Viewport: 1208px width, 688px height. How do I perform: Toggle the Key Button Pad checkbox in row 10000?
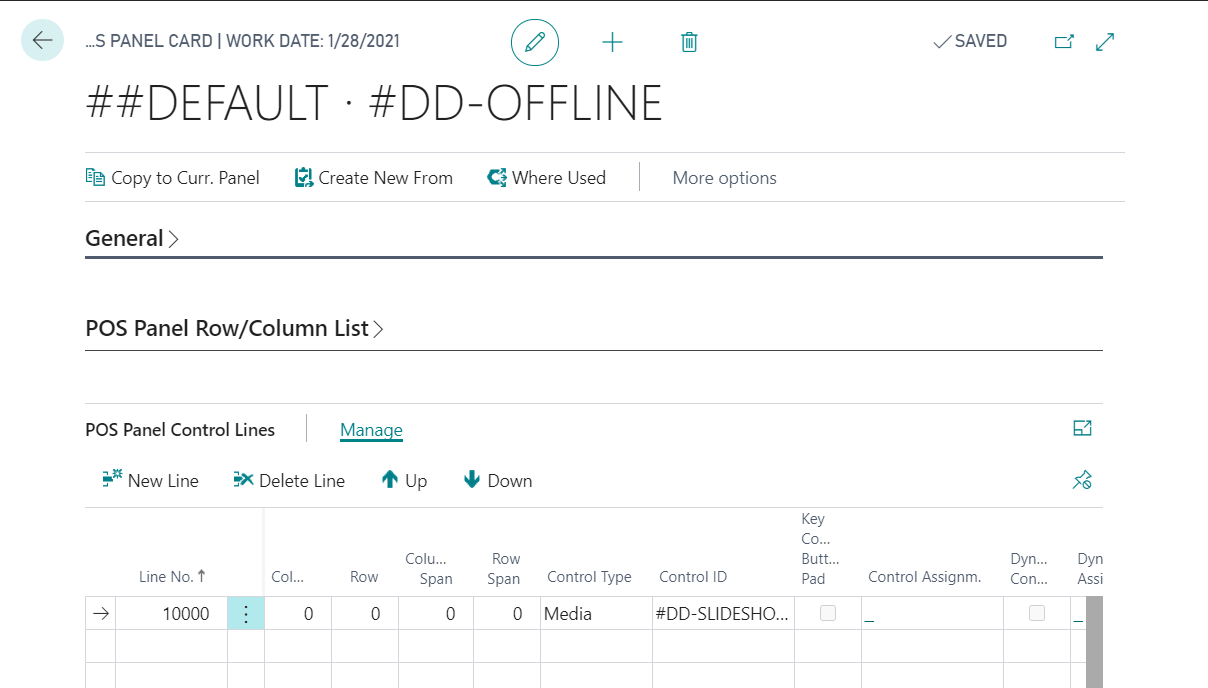tap(828, 613)
